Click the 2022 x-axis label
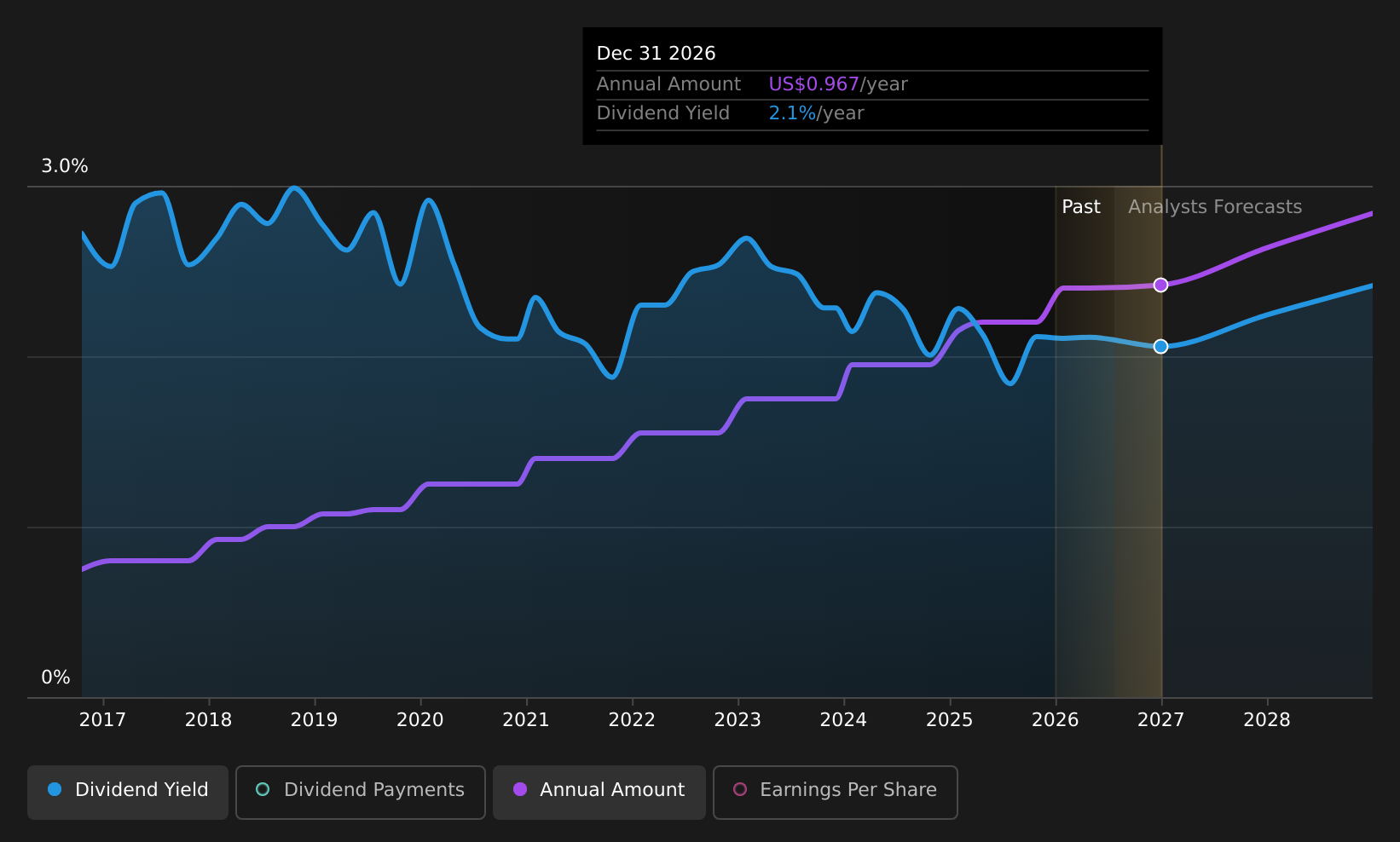 632,720
